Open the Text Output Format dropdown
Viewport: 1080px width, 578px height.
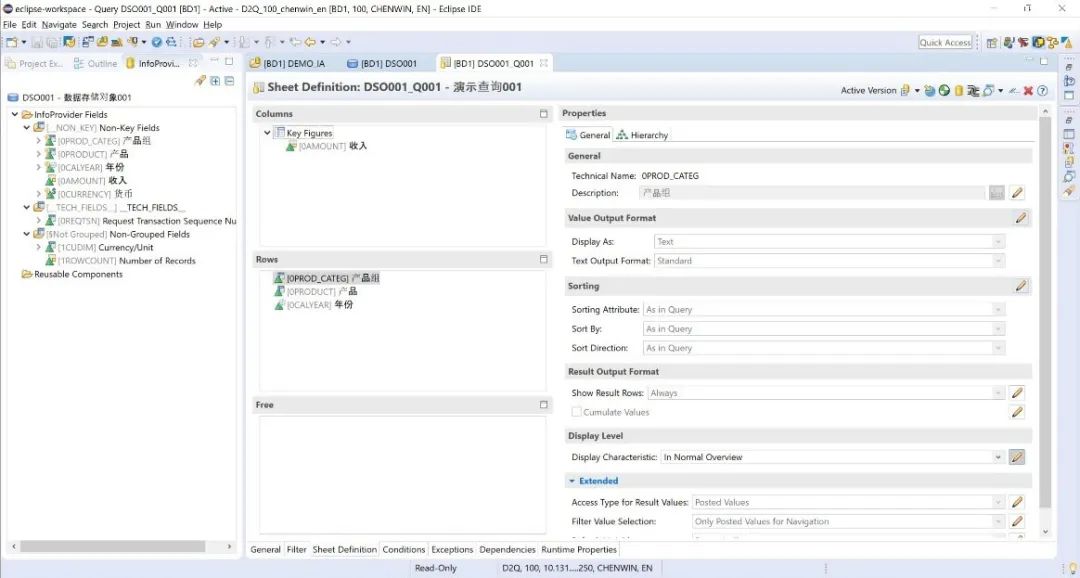998,261
